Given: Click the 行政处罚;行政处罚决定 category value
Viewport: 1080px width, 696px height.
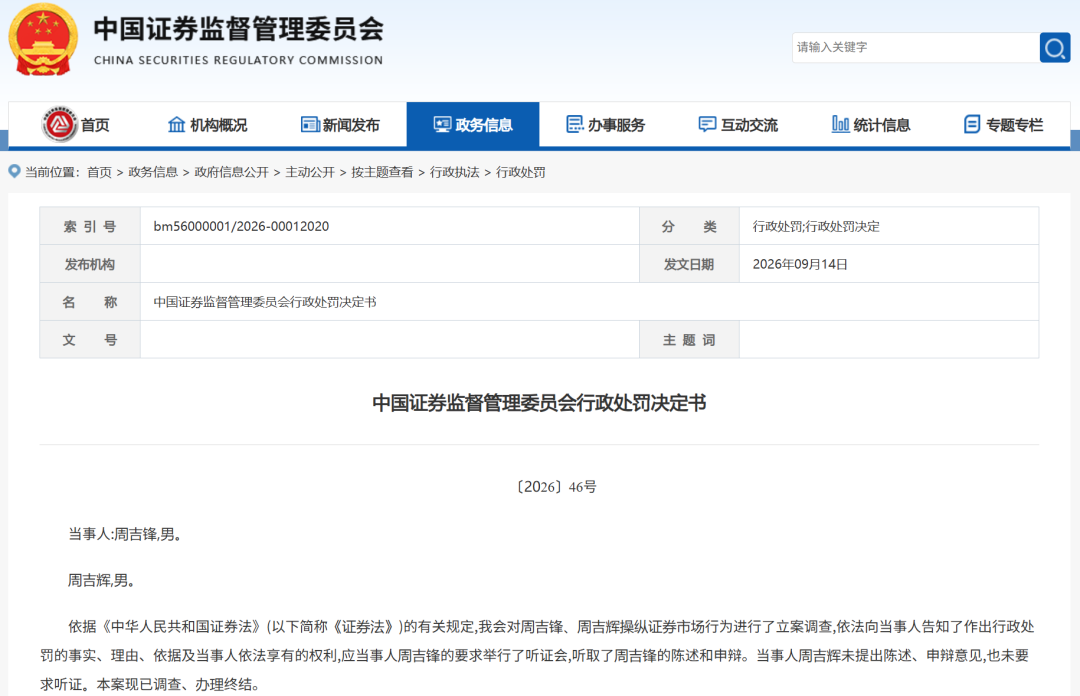Looking at the screenshot, I should click(x=816, y=227).
